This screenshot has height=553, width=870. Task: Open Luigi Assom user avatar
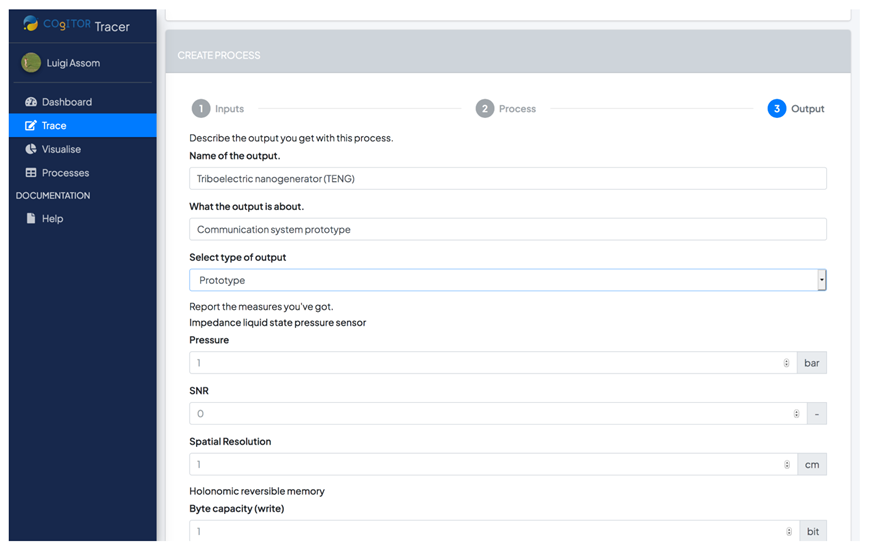coord(31,63)
